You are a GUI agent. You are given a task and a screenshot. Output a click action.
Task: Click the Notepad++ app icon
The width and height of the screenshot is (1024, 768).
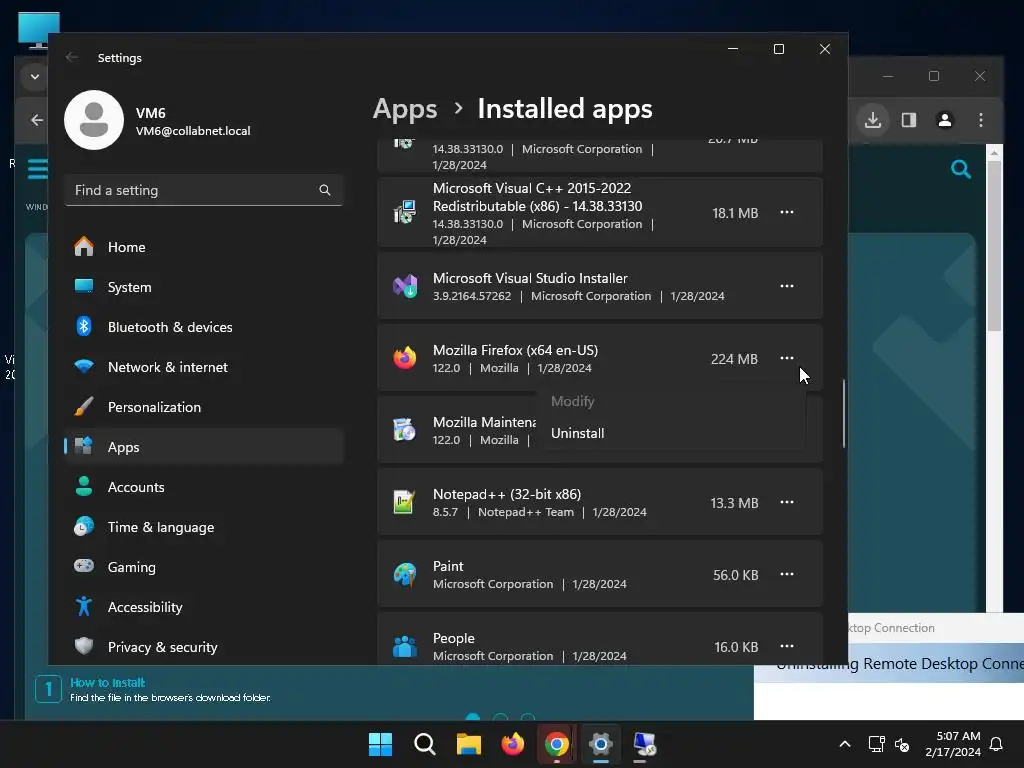pyautogui.click(x=405, y=502)
